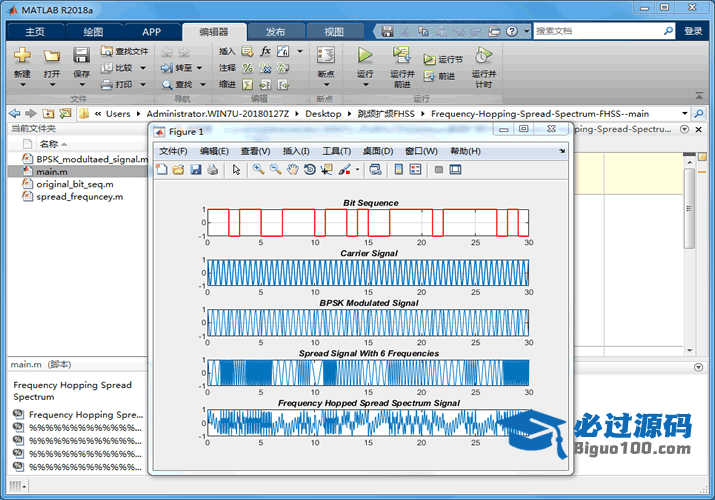Click the Advance (前进) button
715x500 pixels.
[x=439, y=76]
